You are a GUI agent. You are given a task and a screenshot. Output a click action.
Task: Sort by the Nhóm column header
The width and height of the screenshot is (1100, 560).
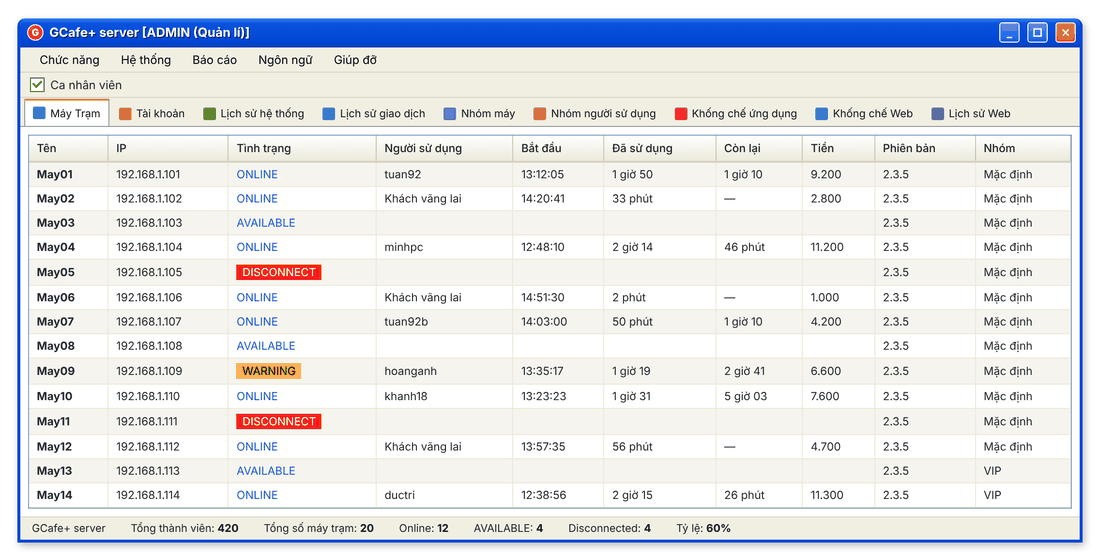pyautogui.click(x=1023, y=148)
